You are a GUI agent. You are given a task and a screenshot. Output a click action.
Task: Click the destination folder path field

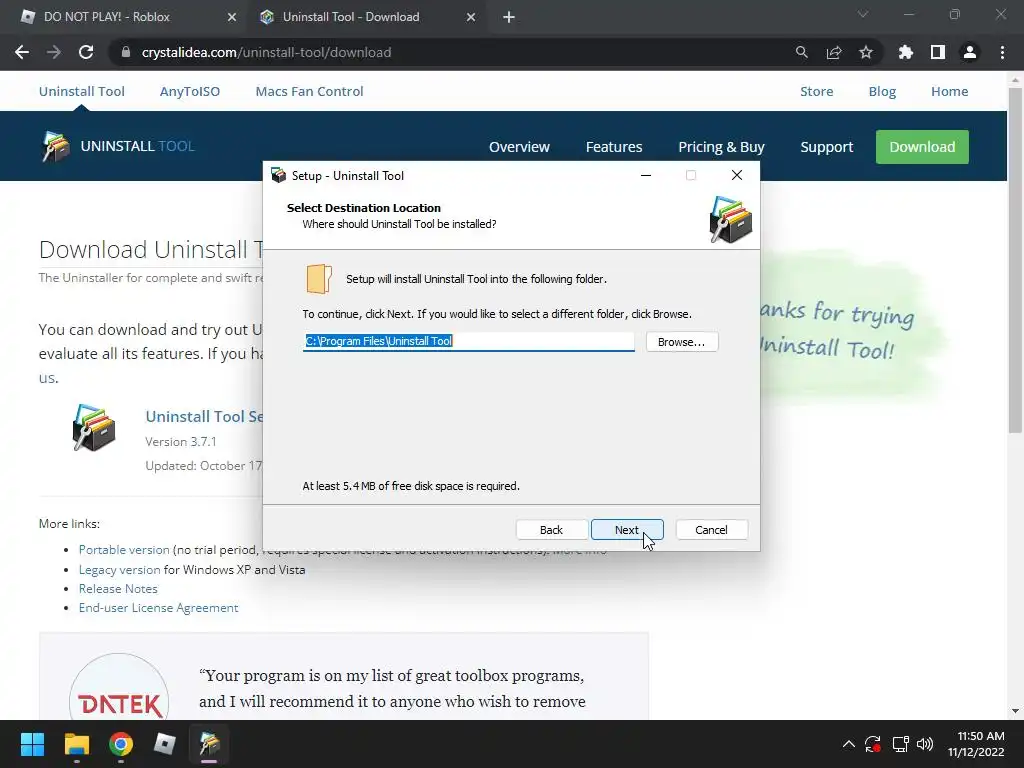pyautogui.click(x=468, y=341)
